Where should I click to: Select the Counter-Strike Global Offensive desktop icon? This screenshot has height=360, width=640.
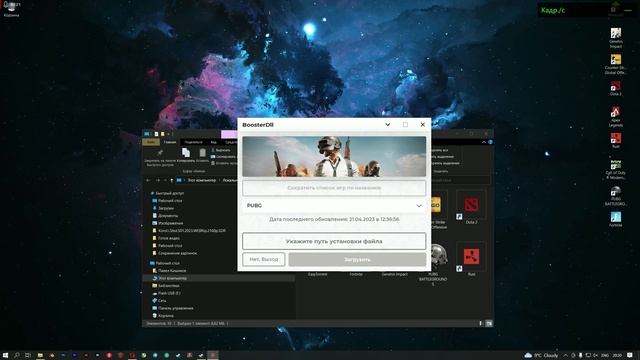(x=616, y=64)
